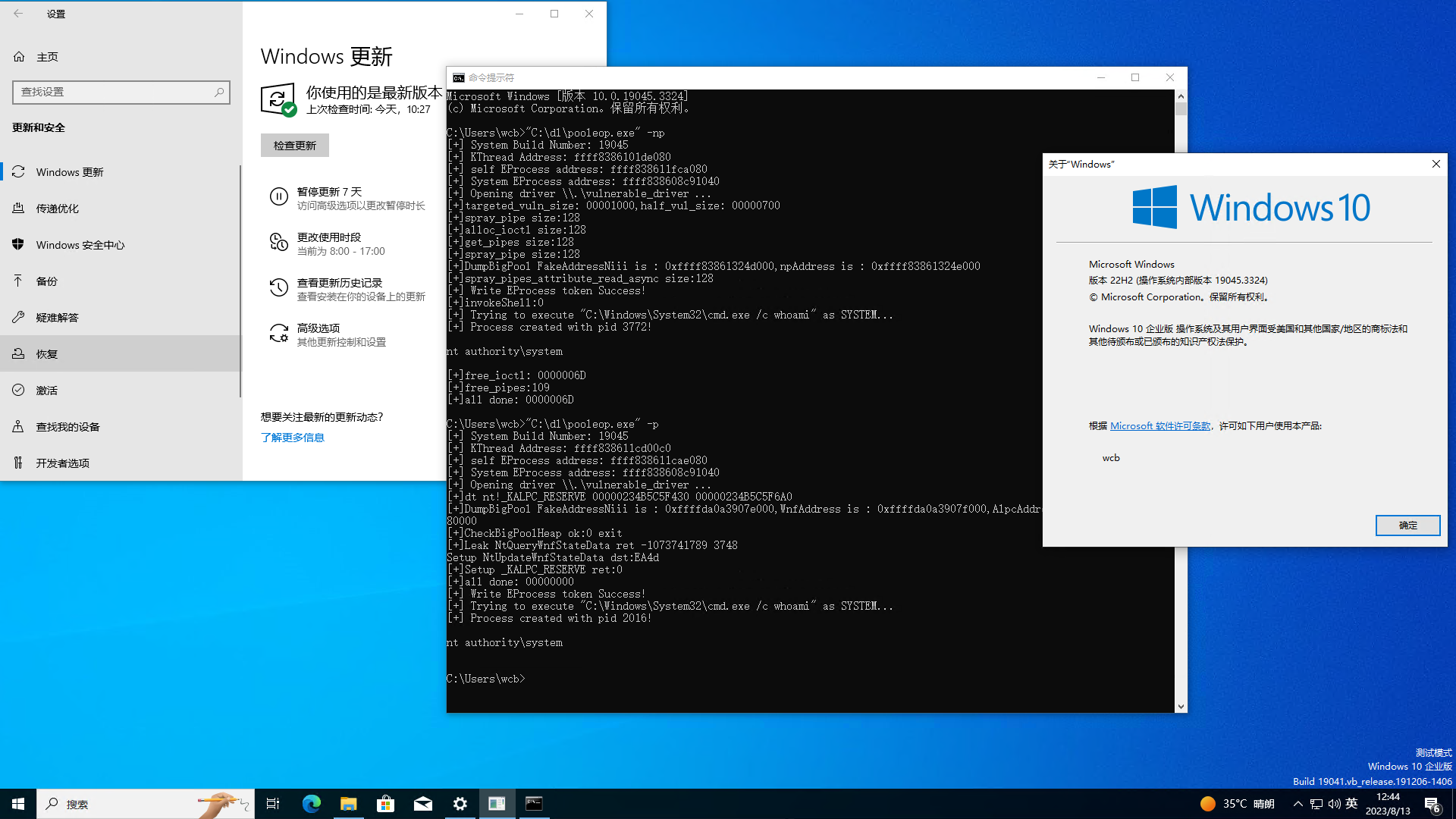Focus the 查找设置 search field
1456x819 pixels.
pos(121,92)
